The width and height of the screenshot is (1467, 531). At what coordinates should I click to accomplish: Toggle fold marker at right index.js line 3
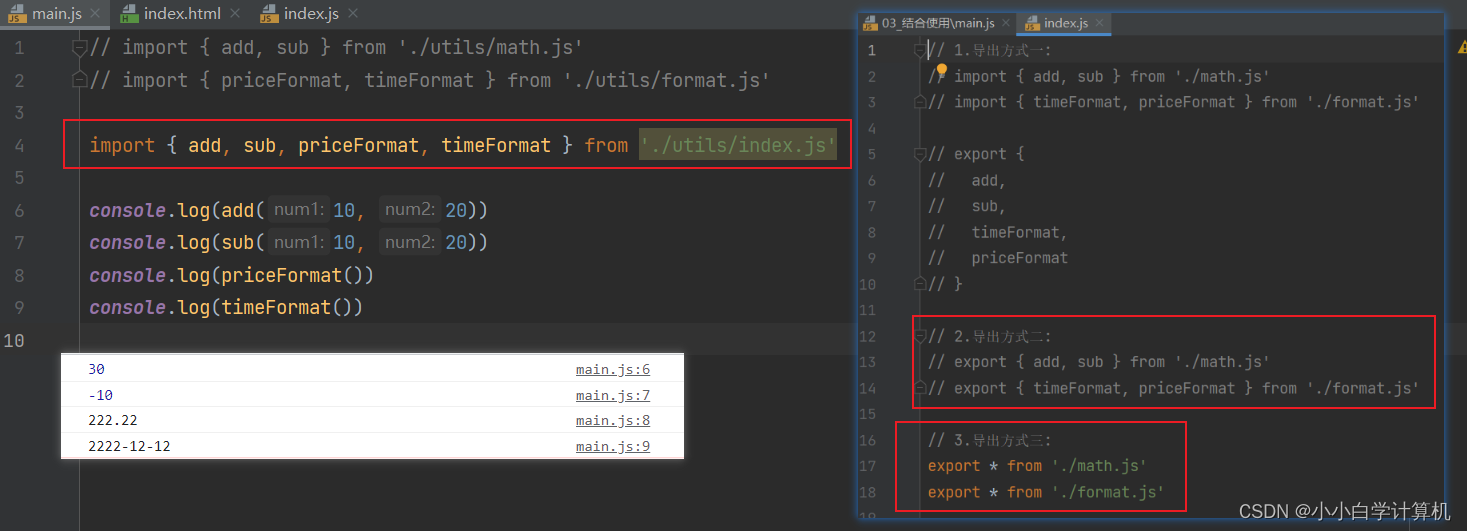[x=921, y=102]
